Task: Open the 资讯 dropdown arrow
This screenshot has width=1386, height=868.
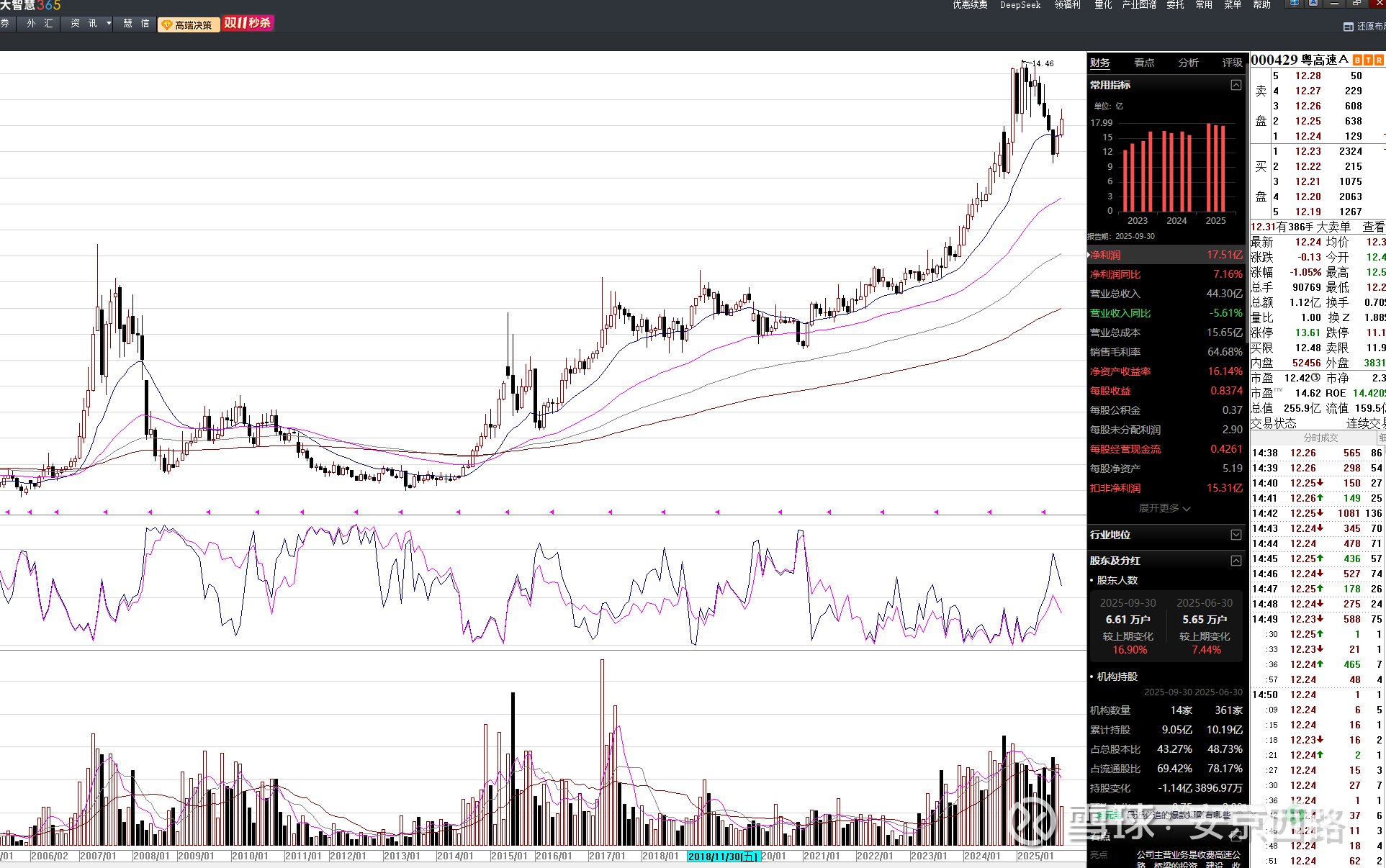Action: point(109,23)
